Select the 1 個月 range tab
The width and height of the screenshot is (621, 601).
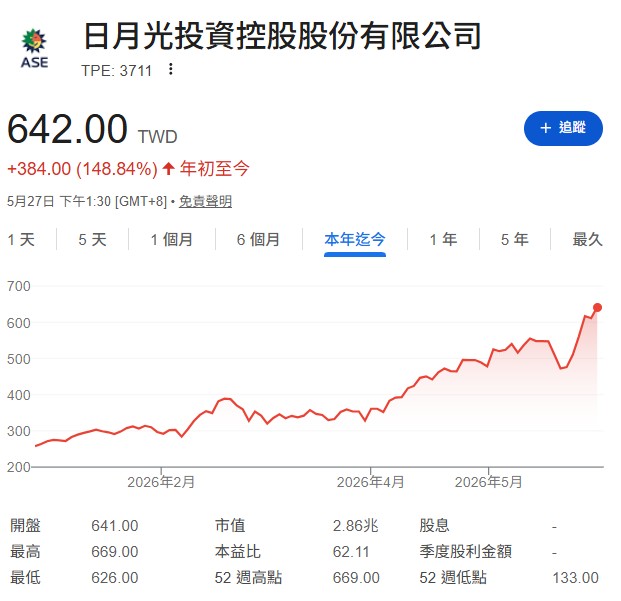pos(171,240)
